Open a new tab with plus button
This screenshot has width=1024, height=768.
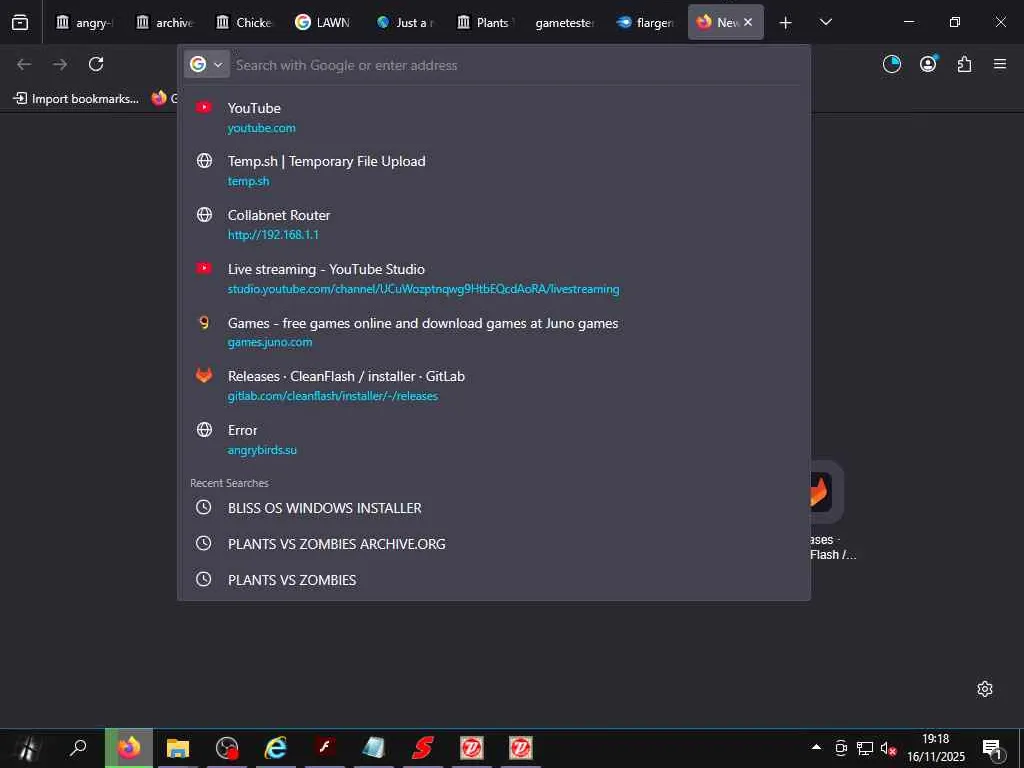786,23
